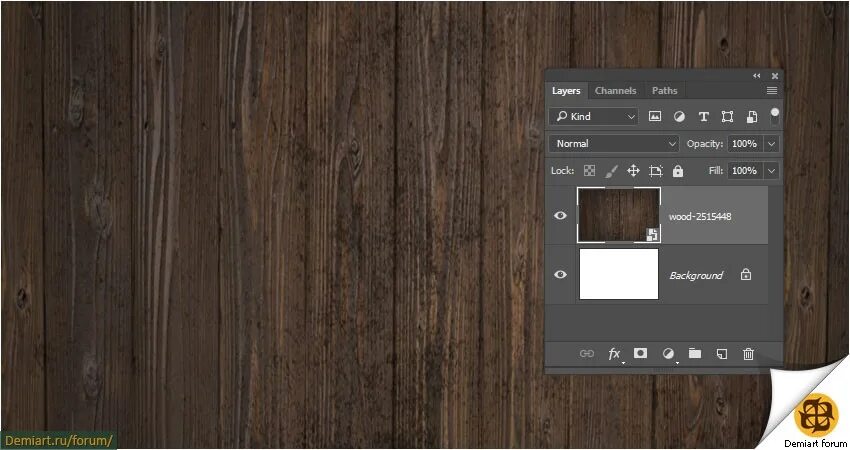Add a layer mask
Viewport: 850px width, 450px height.
(640, 353)
